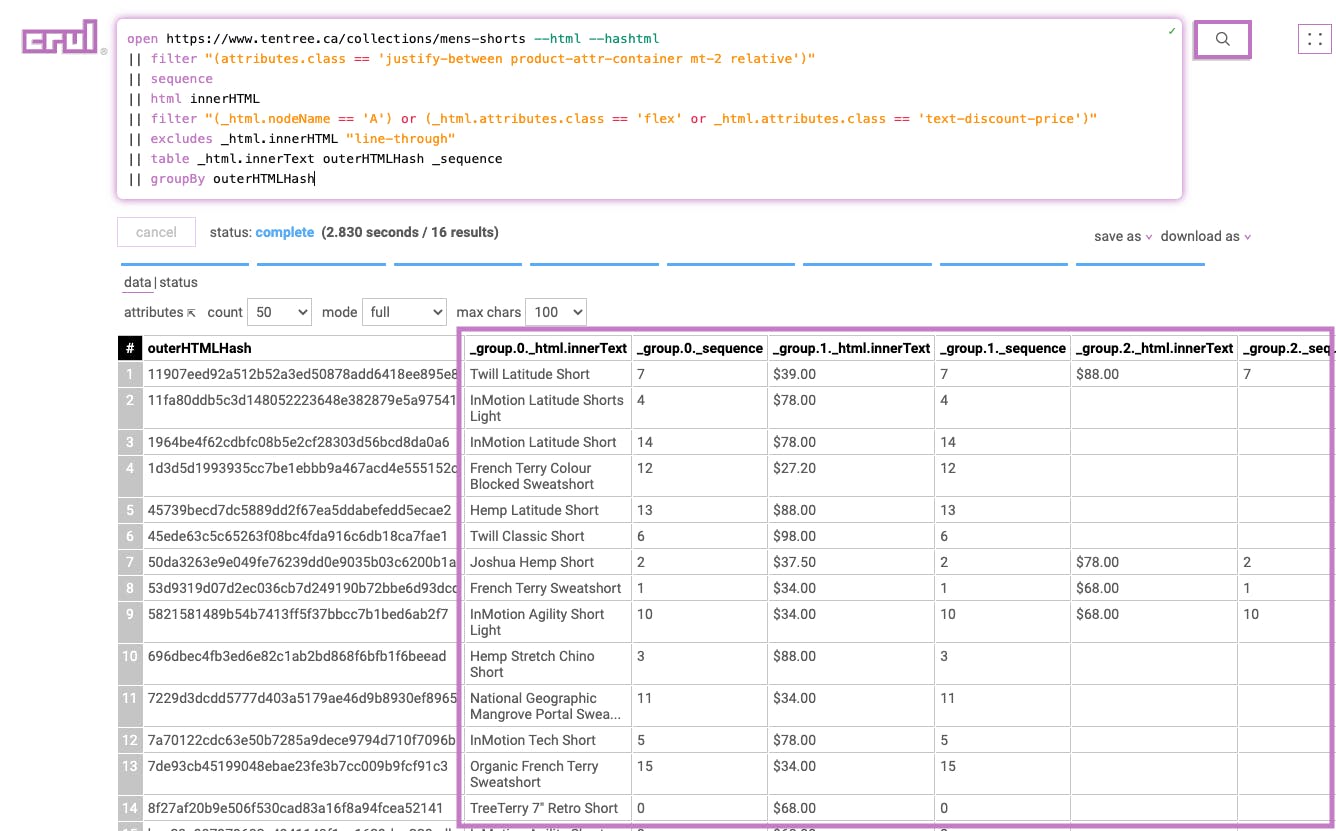1336x831 pixels.
Task: Open the mode dropdown showing full
Action: click(404, 312)
